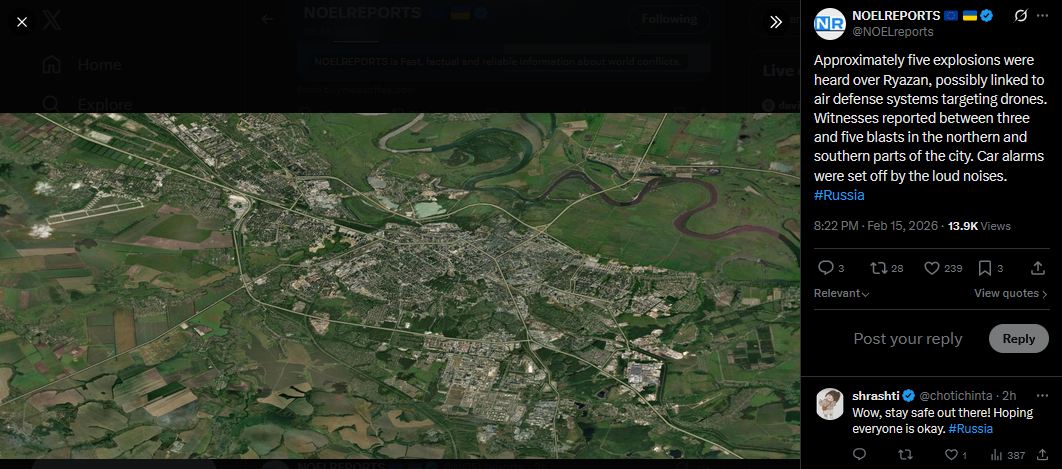This screenshot has height=469, width=1062.
Task: Open the Ryazan satellite image
Action: tap(400, 285)
